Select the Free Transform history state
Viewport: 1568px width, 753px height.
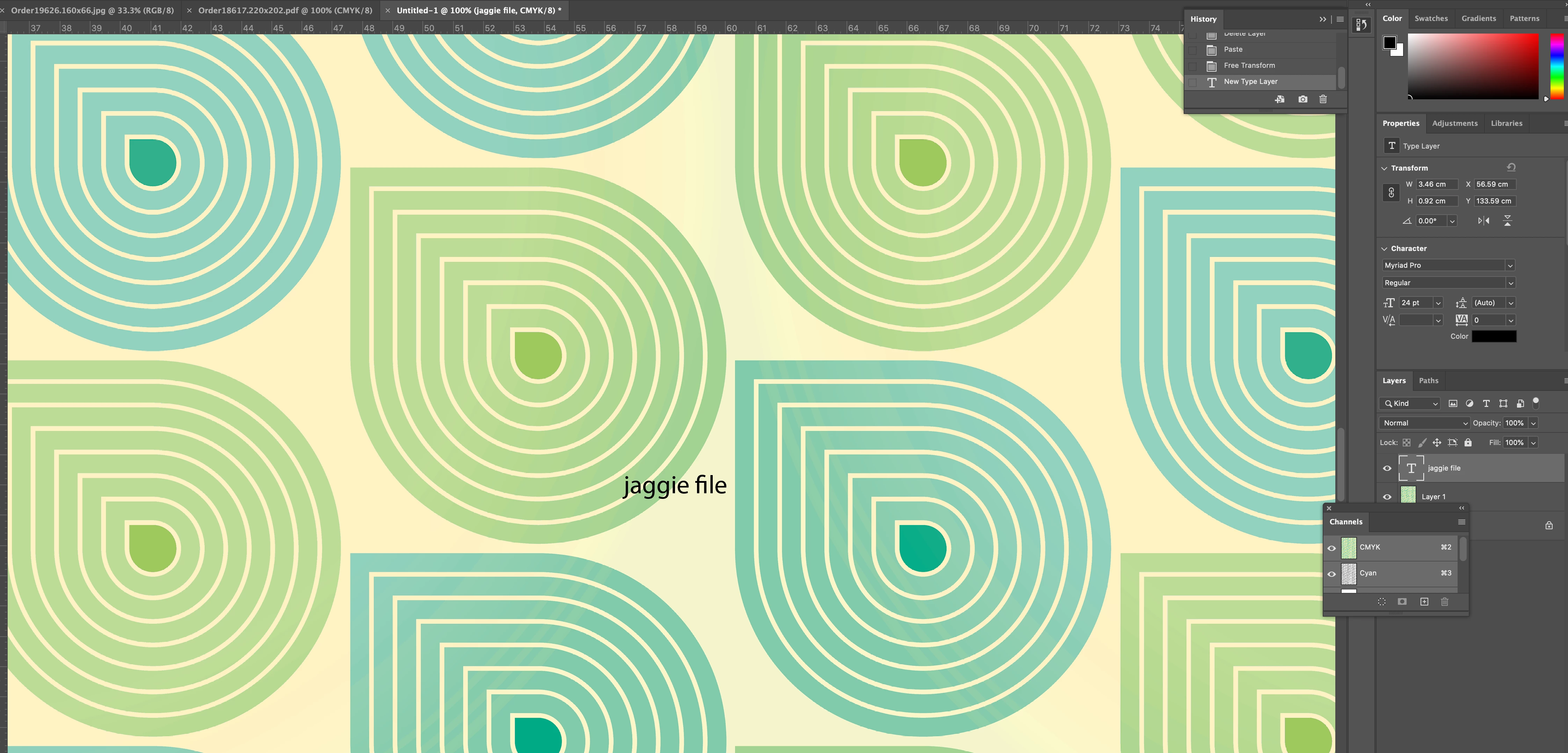pos(1249,65)
